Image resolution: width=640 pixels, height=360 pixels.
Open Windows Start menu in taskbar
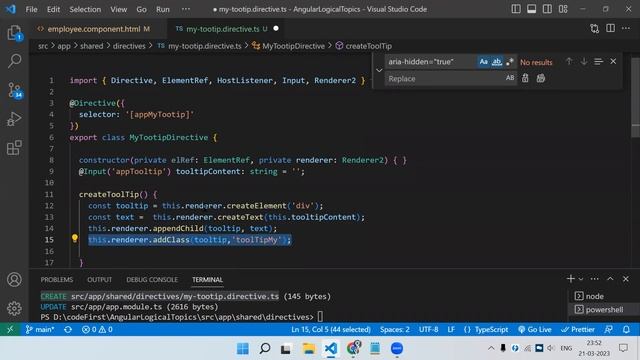click(x=243, y=348)
